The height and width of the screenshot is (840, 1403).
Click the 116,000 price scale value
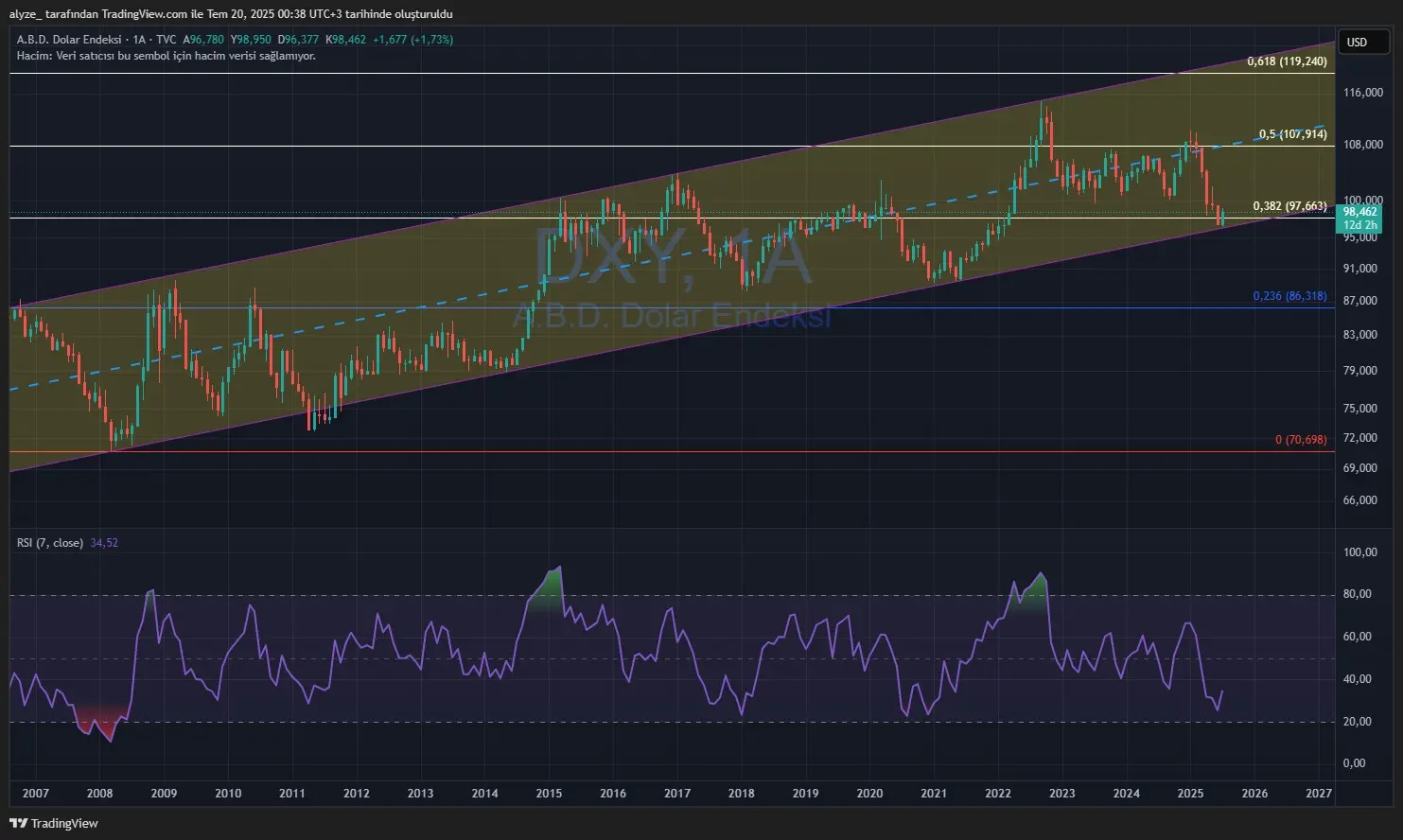(1361, 93)
